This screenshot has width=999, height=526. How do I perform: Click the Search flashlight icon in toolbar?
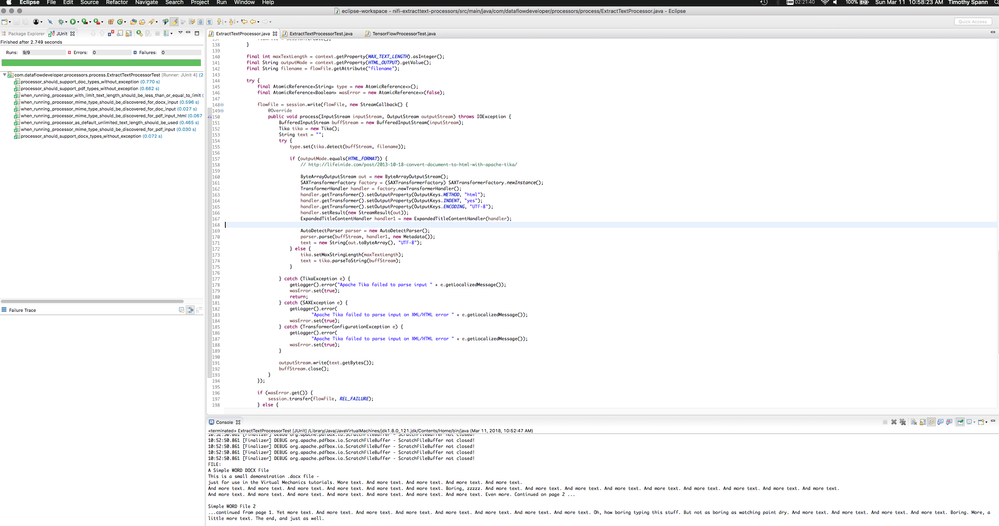pyautogui.click(x=151, y=22)
